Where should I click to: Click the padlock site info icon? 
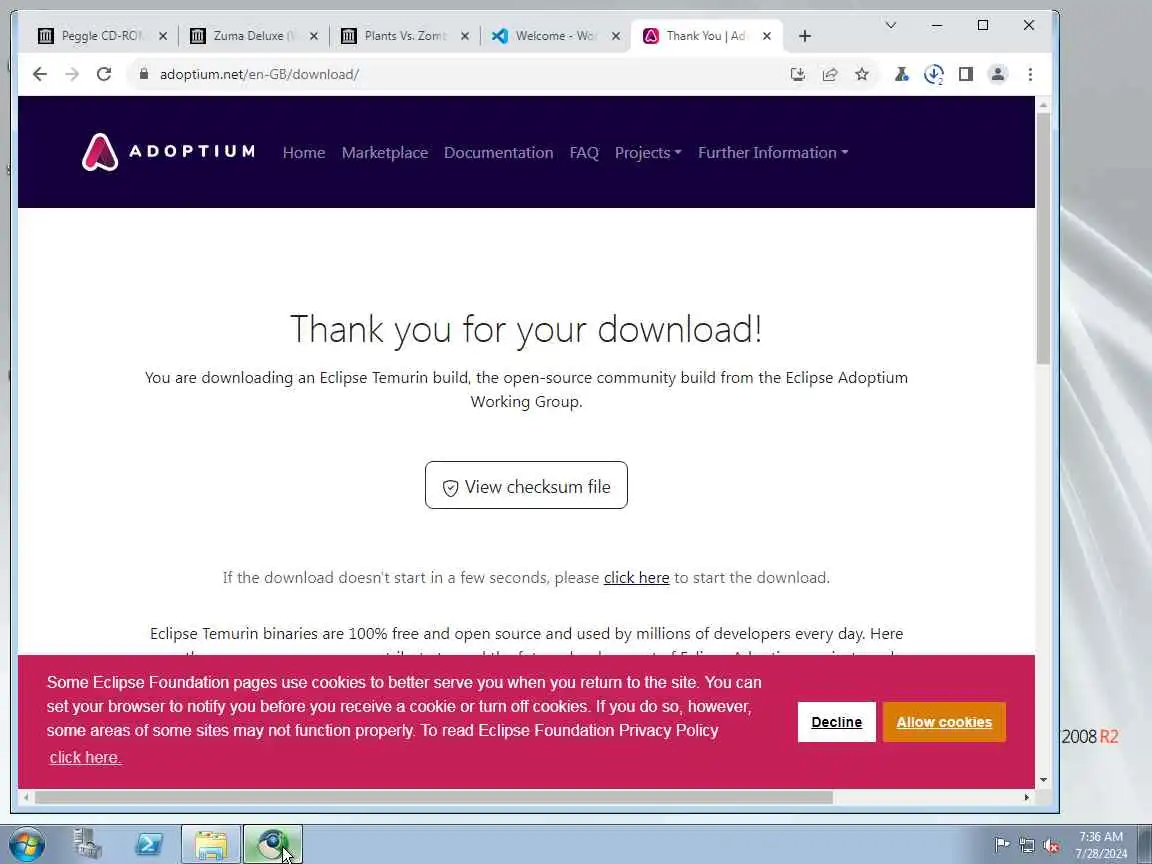[x=144, y=74]
